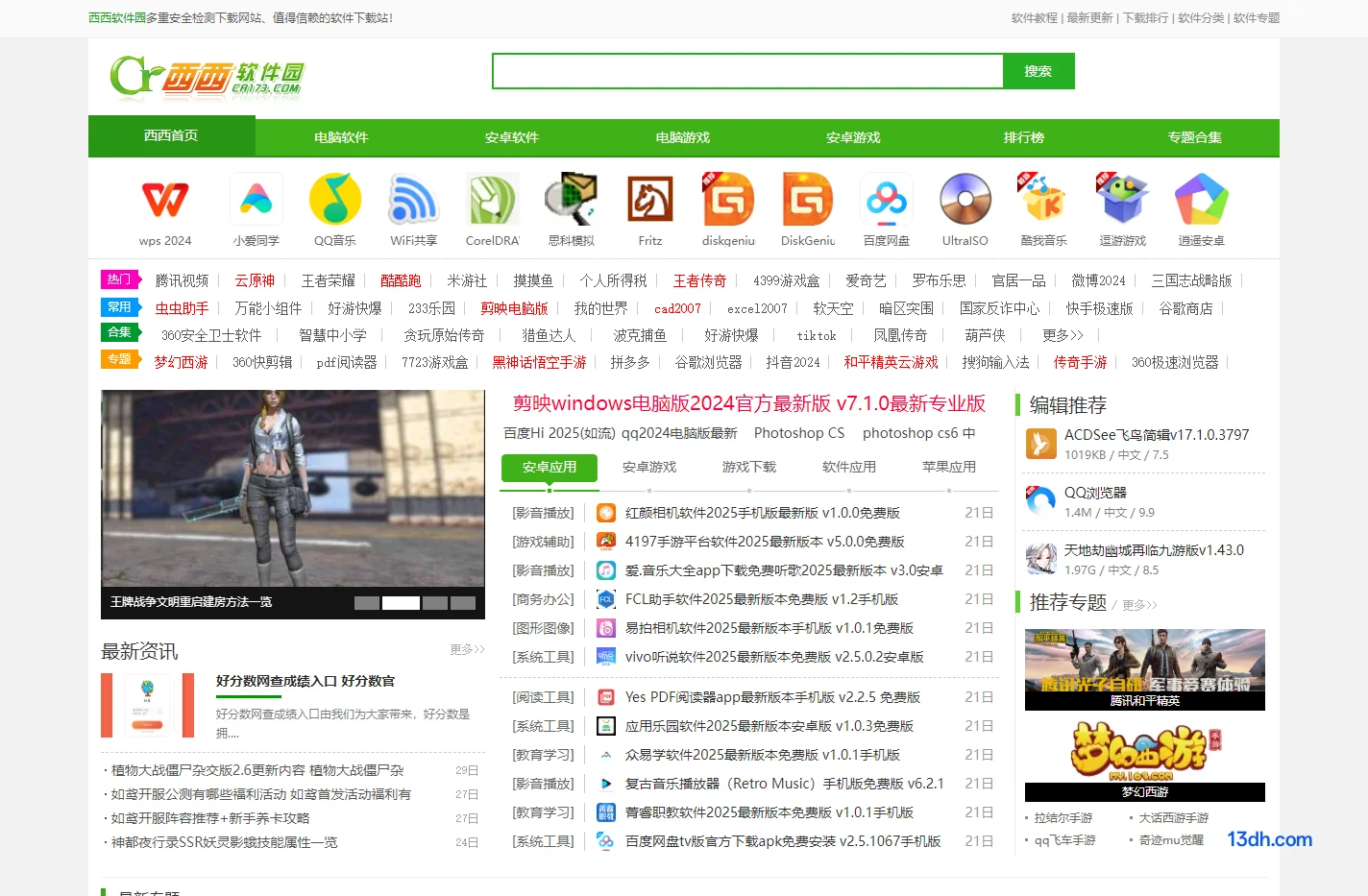Expand 更多>> beside 最新资讯
This screenshot has height=896, width=1368.
click(x=468, y=650)
